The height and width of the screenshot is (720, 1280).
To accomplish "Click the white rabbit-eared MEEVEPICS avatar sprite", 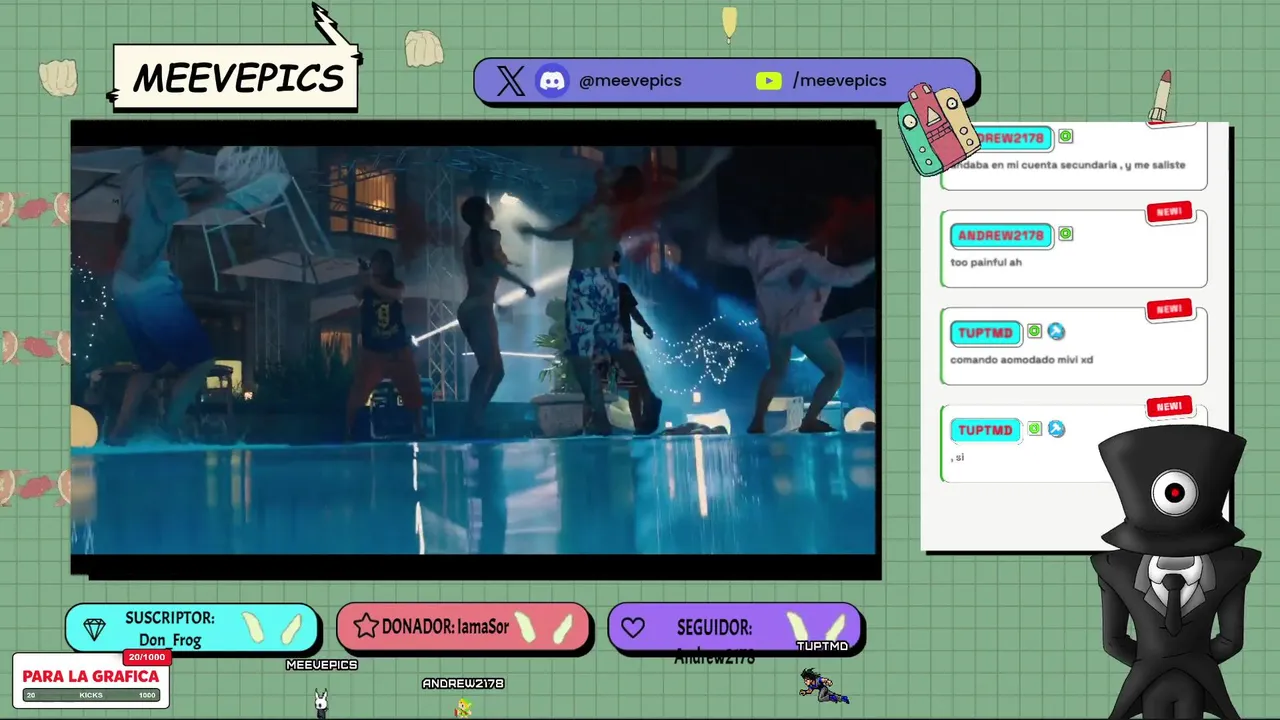I will (x=321, y=702).
